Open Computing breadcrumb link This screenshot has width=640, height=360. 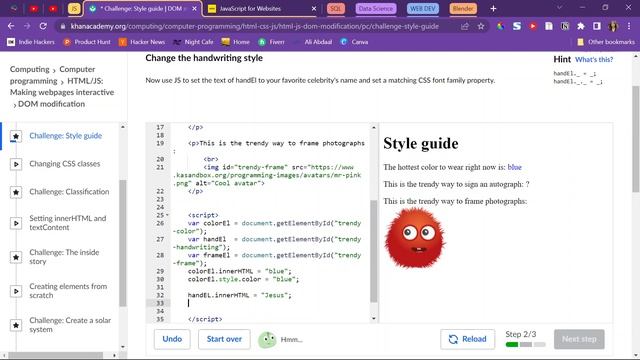click(29, 69)
